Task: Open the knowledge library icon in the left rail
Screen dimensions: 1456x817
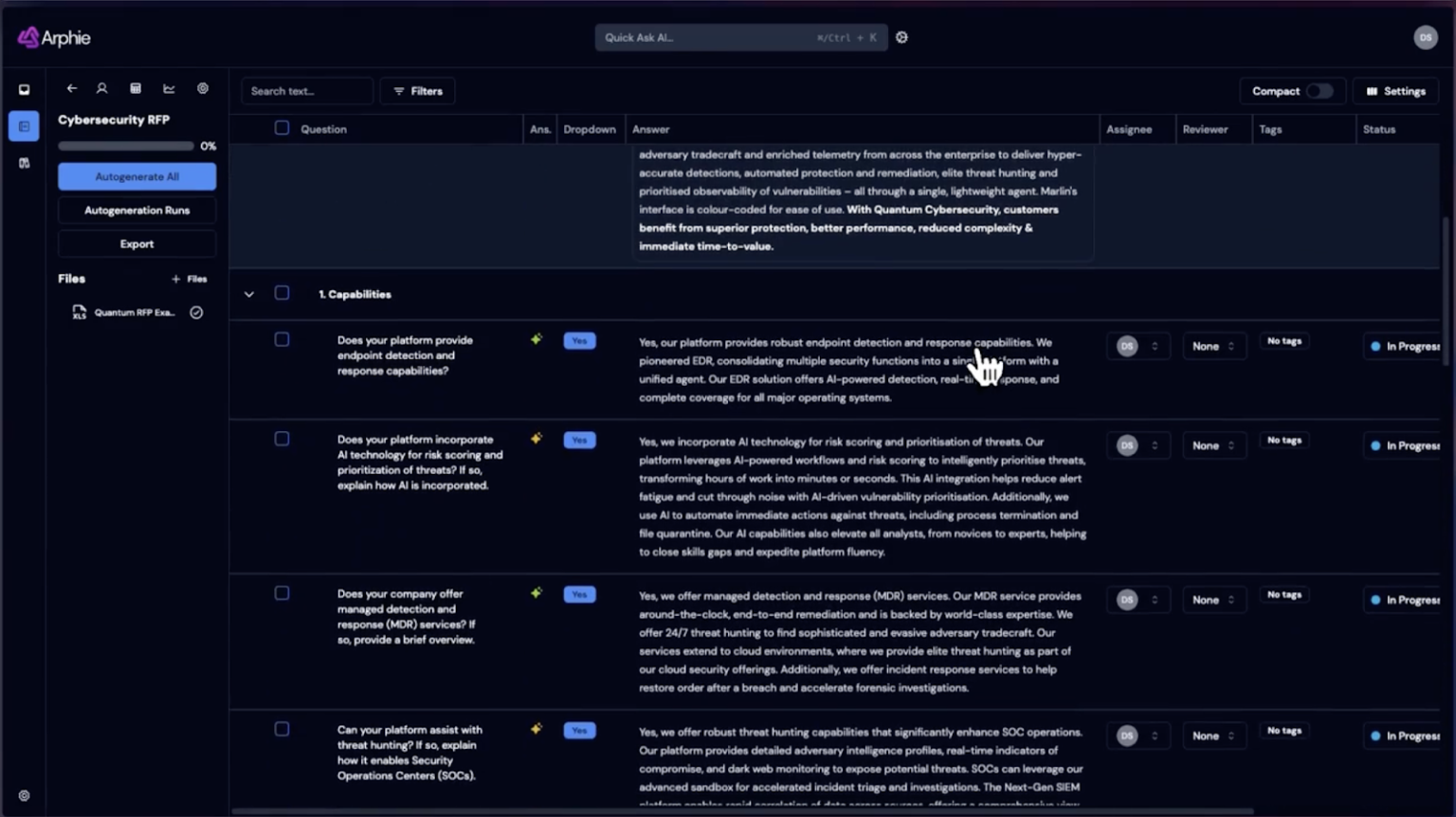Action: [24, 162]
